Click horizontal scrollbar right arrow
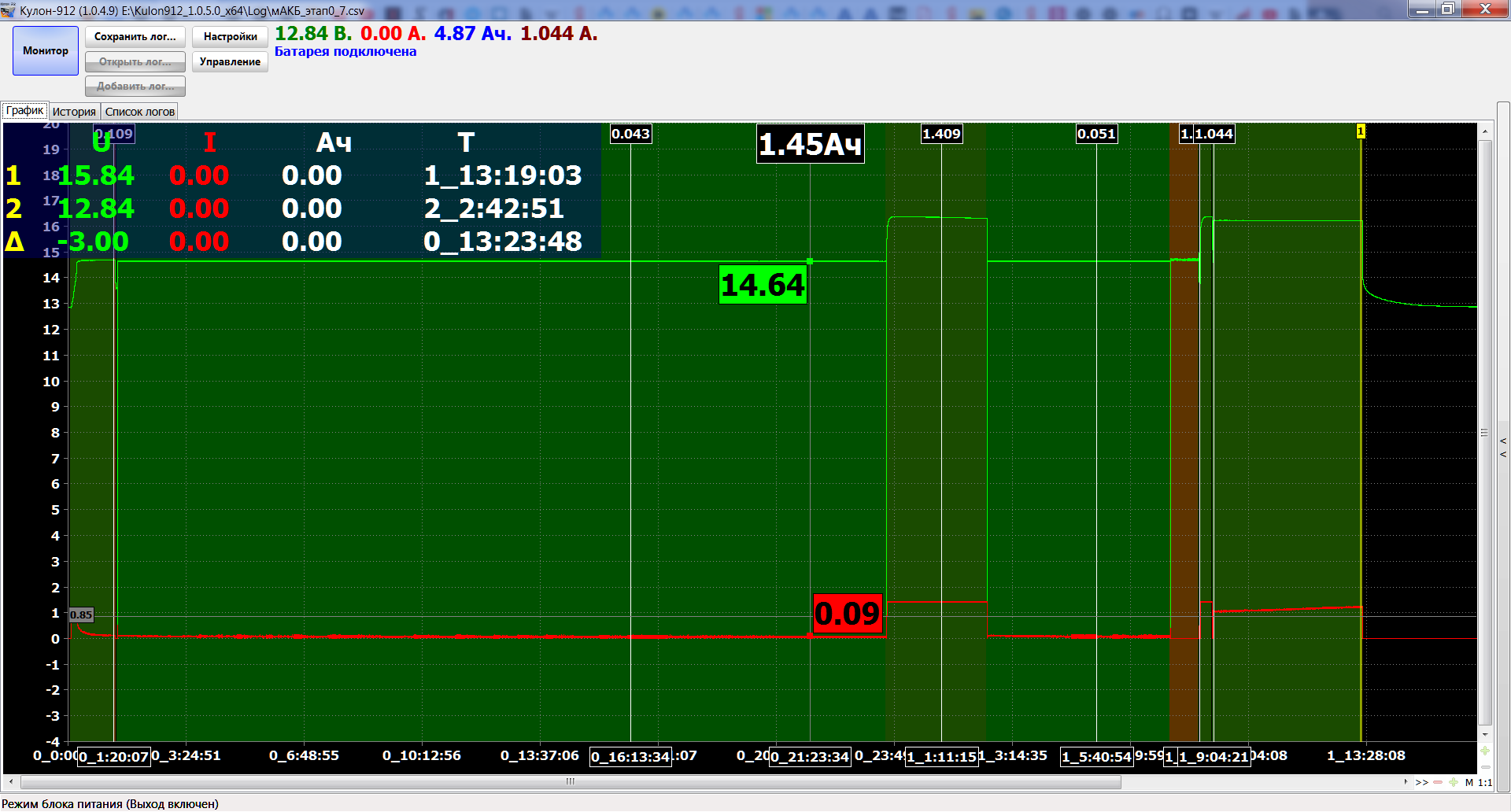1511x812 pixels. pos(1406,782)
